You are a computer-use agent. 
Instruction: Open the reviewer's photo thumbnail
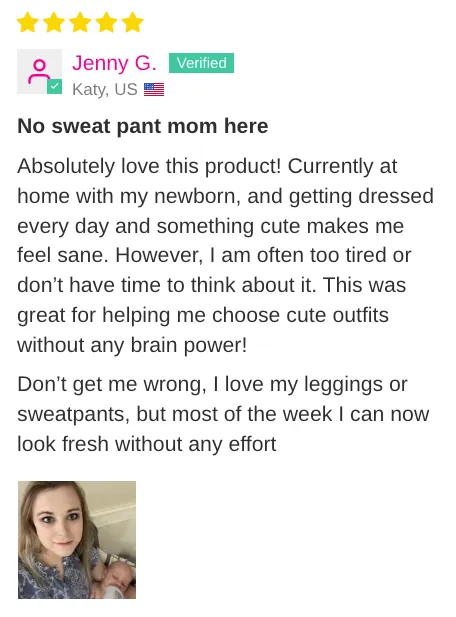pyautogui.click(x=77, y=540)
